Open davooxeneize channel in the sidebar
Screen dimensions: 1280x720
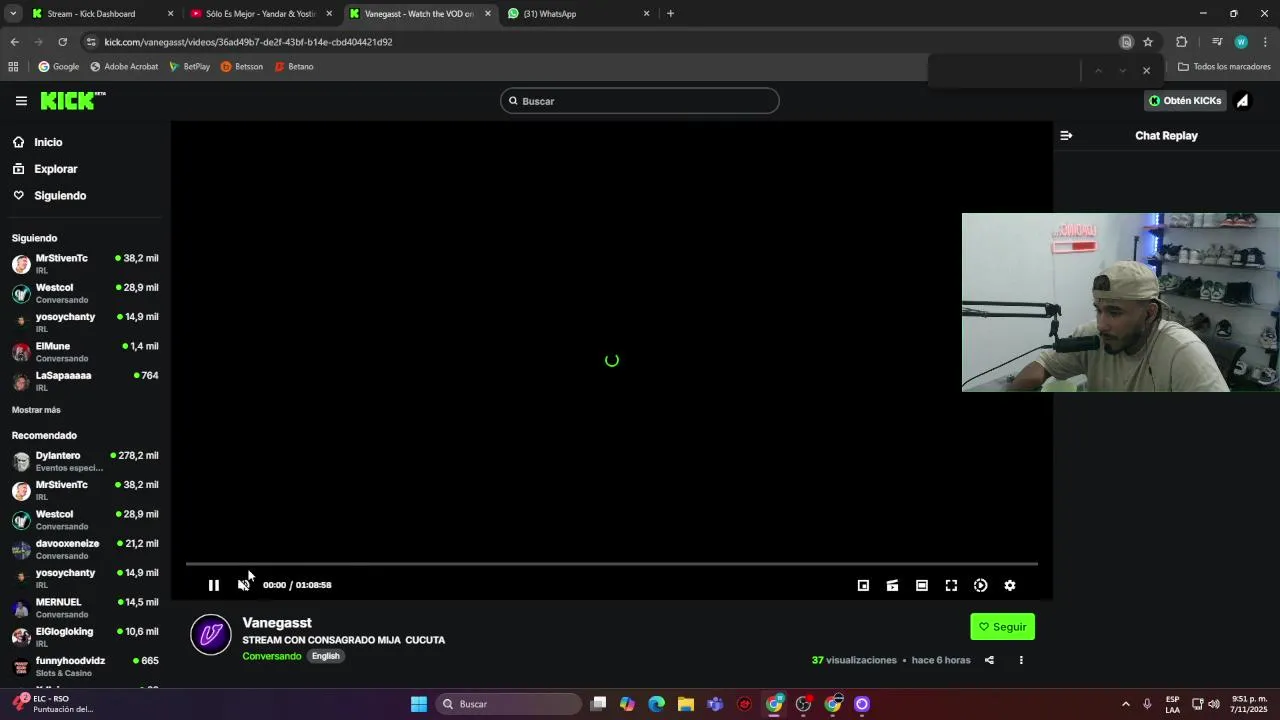click(85, 549)
